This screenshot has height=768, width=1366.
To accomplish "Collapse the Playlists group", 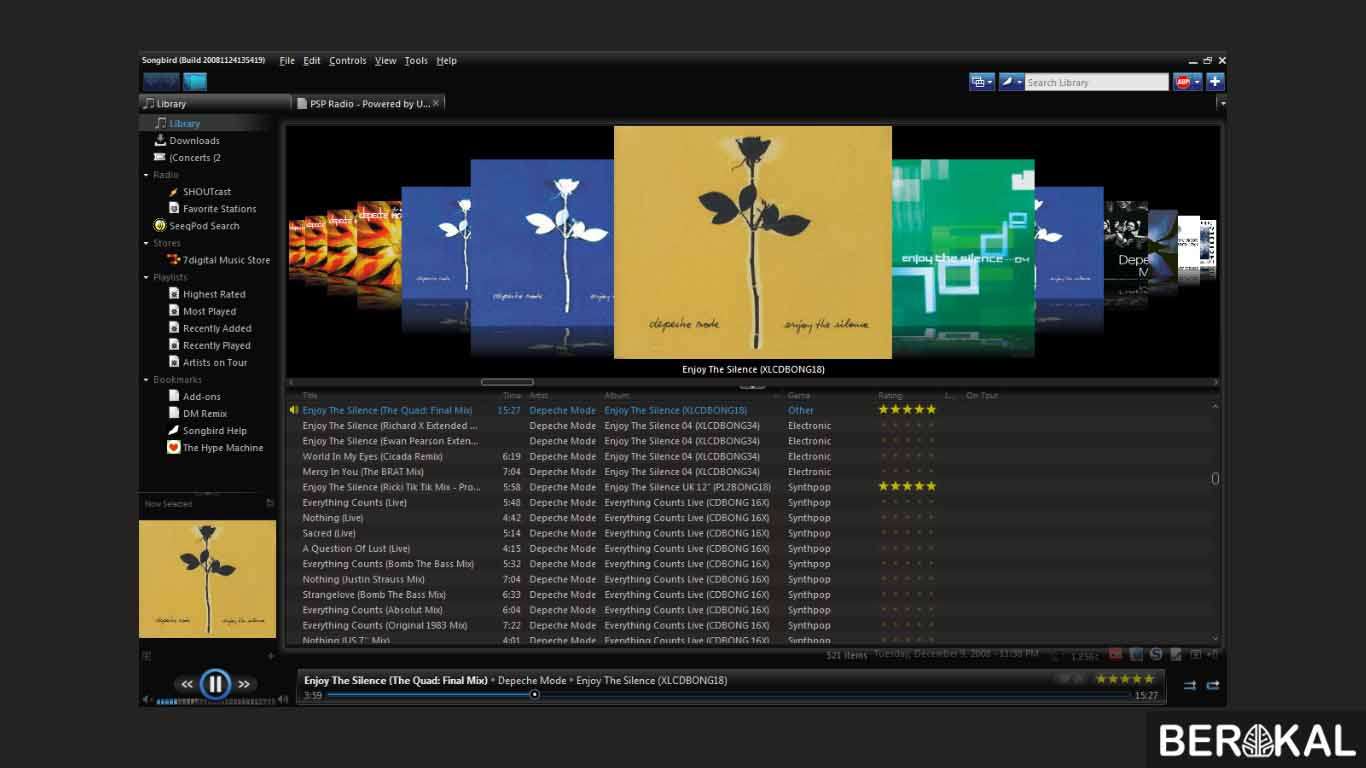I will [x=148, y=277].
